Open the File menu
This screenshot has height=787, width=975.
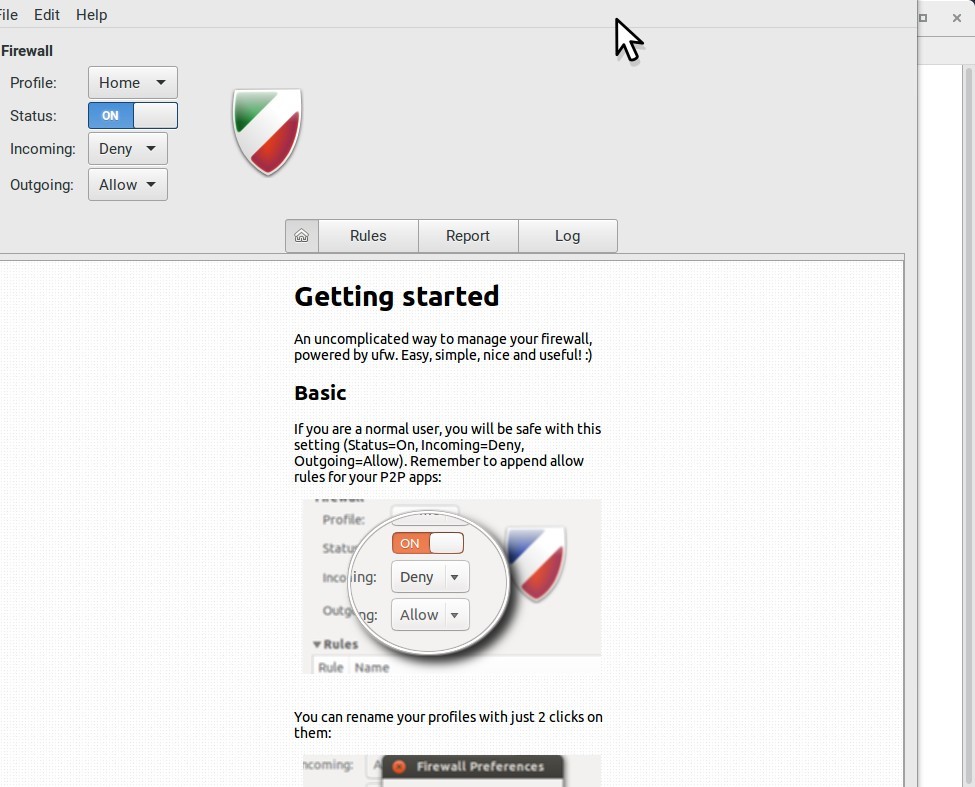click(8, 15)
